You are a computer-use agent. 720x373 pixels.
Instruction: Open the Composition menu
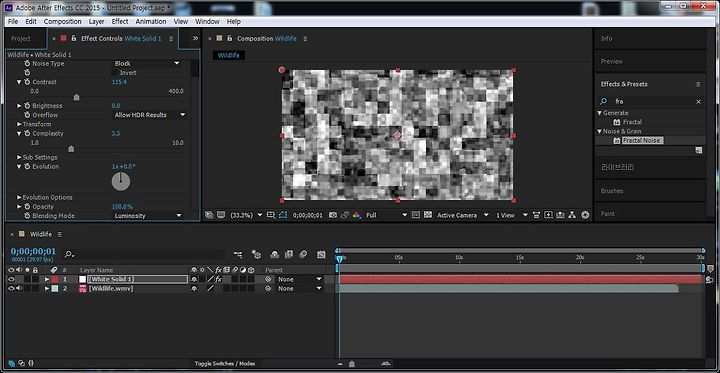(x=62, y=22)
